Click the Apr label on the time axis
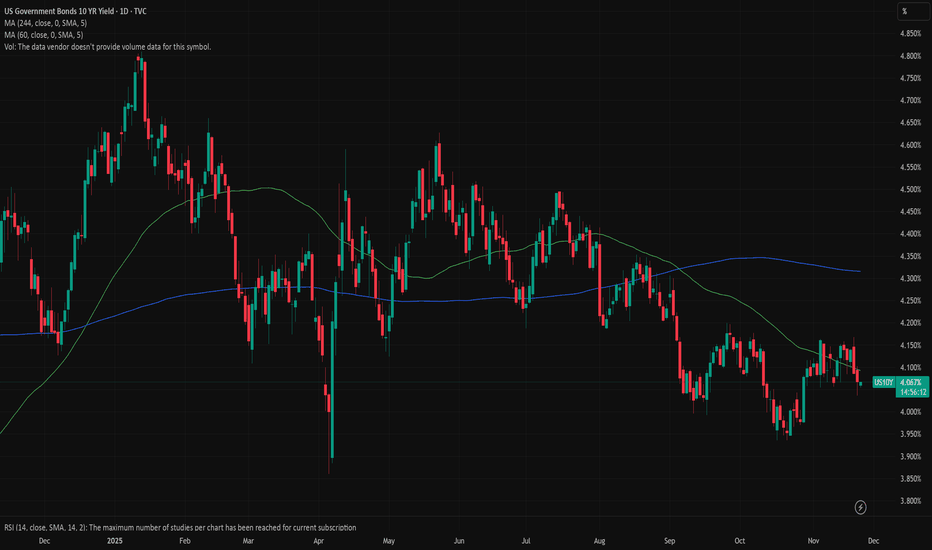The image size is (932, 550). tap(319, 540)
